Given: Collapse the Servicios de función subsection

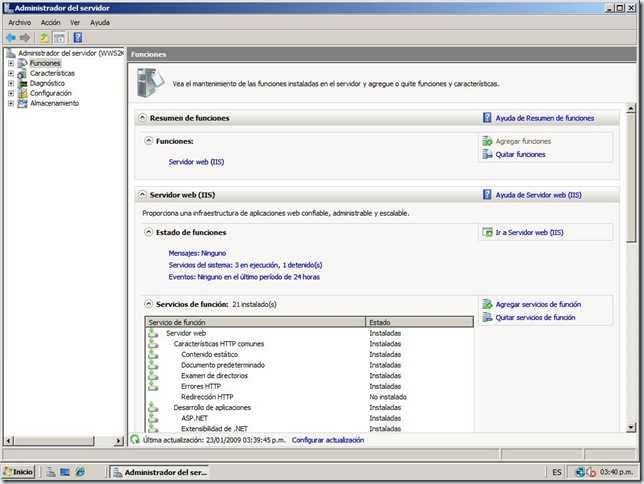Looking at the screenshot, I should pos(149,304).
